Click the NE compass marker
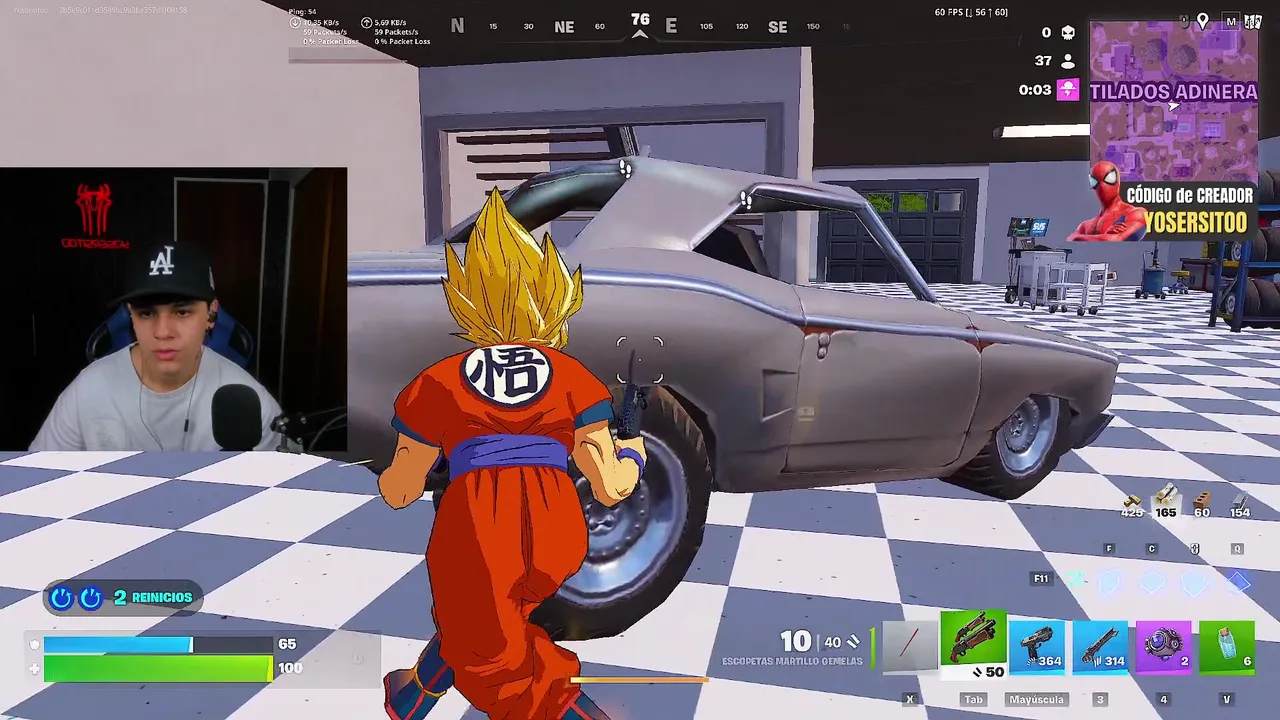This screenshot has width=1280, height=720. point(564,27)
